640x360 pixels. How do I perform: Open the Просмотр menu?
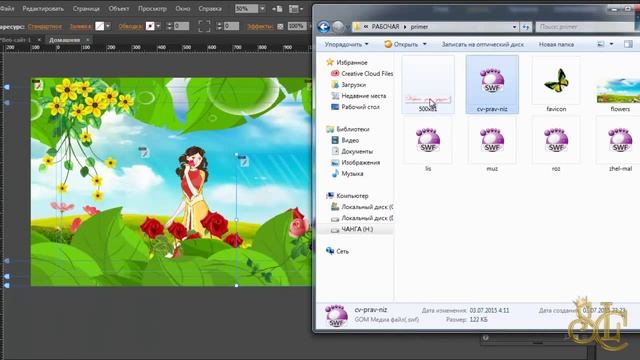[x=152, y=8]
